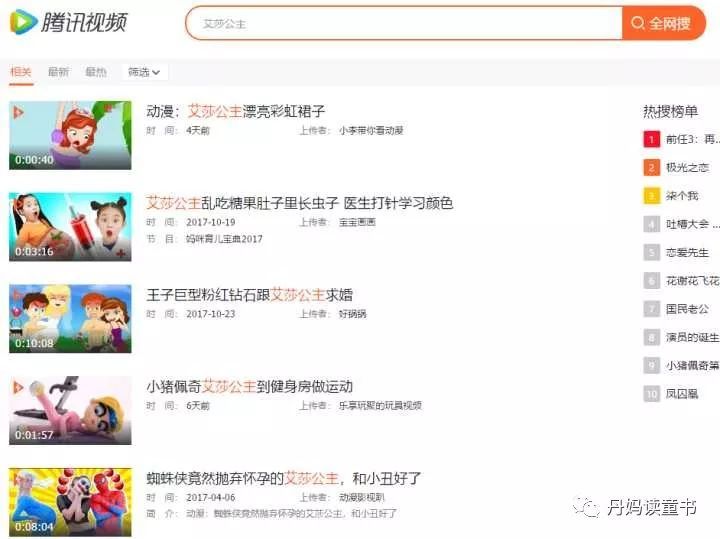Open hot search item 极光之恋

coord(687,168)
